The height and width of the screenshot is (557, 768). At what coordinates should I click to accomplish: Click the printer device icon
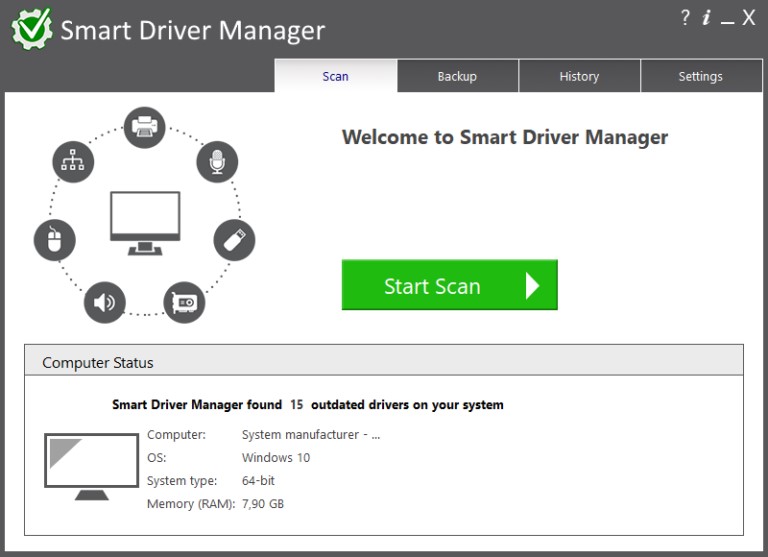[x=144, y=127]
